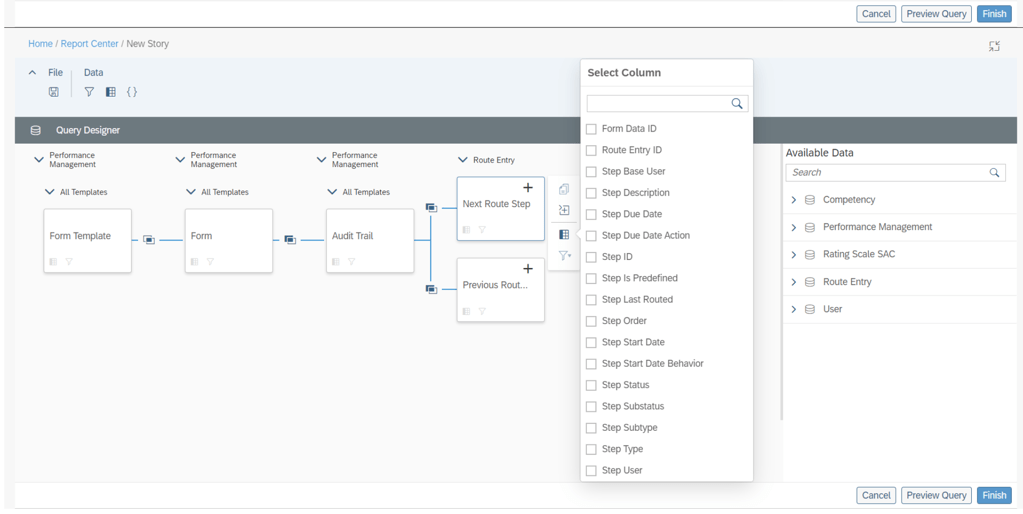This screenshot has width=1023, height=514.
Task: Click the plus icon on Next Route Step
Action: [528, 188]
